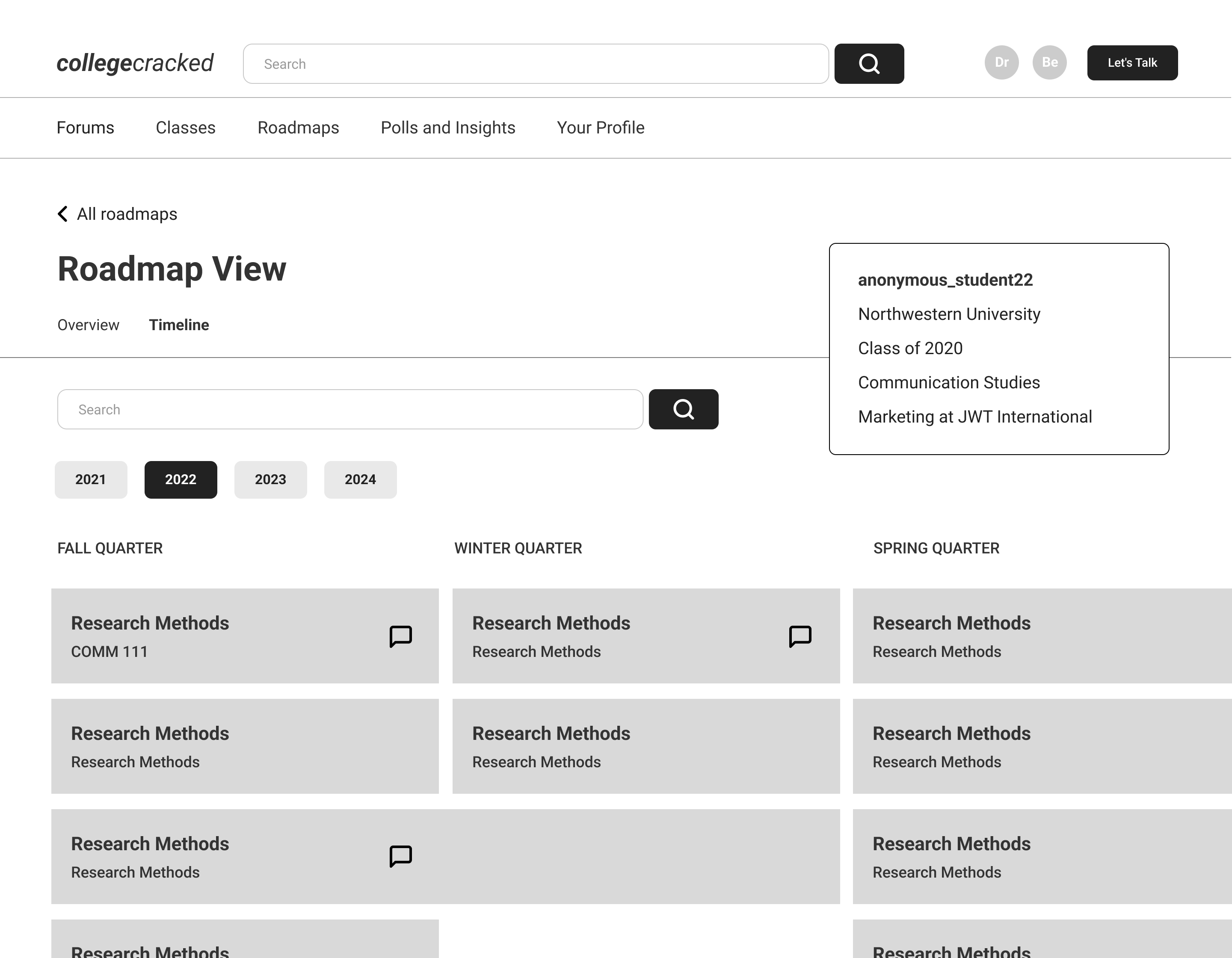Switch to the Overview tab
This screenshot has height=958, width=1232.
point(88,325)
